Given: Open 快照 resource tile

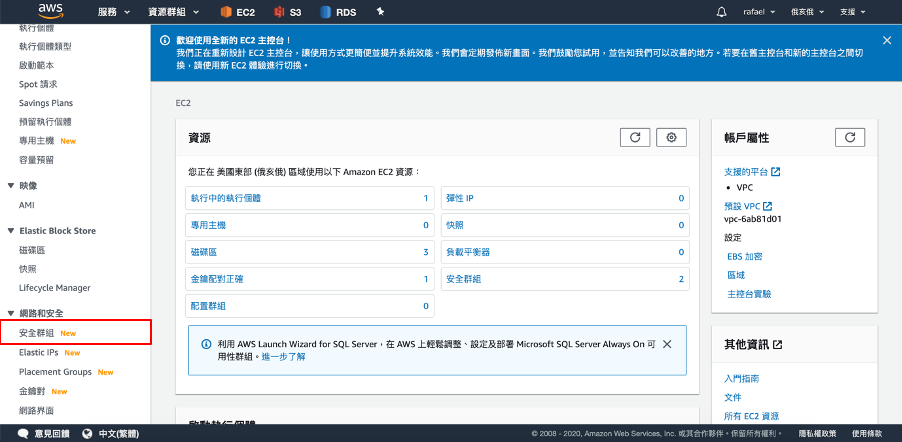Looking at the screenshot, I should [x=565, y=225].
